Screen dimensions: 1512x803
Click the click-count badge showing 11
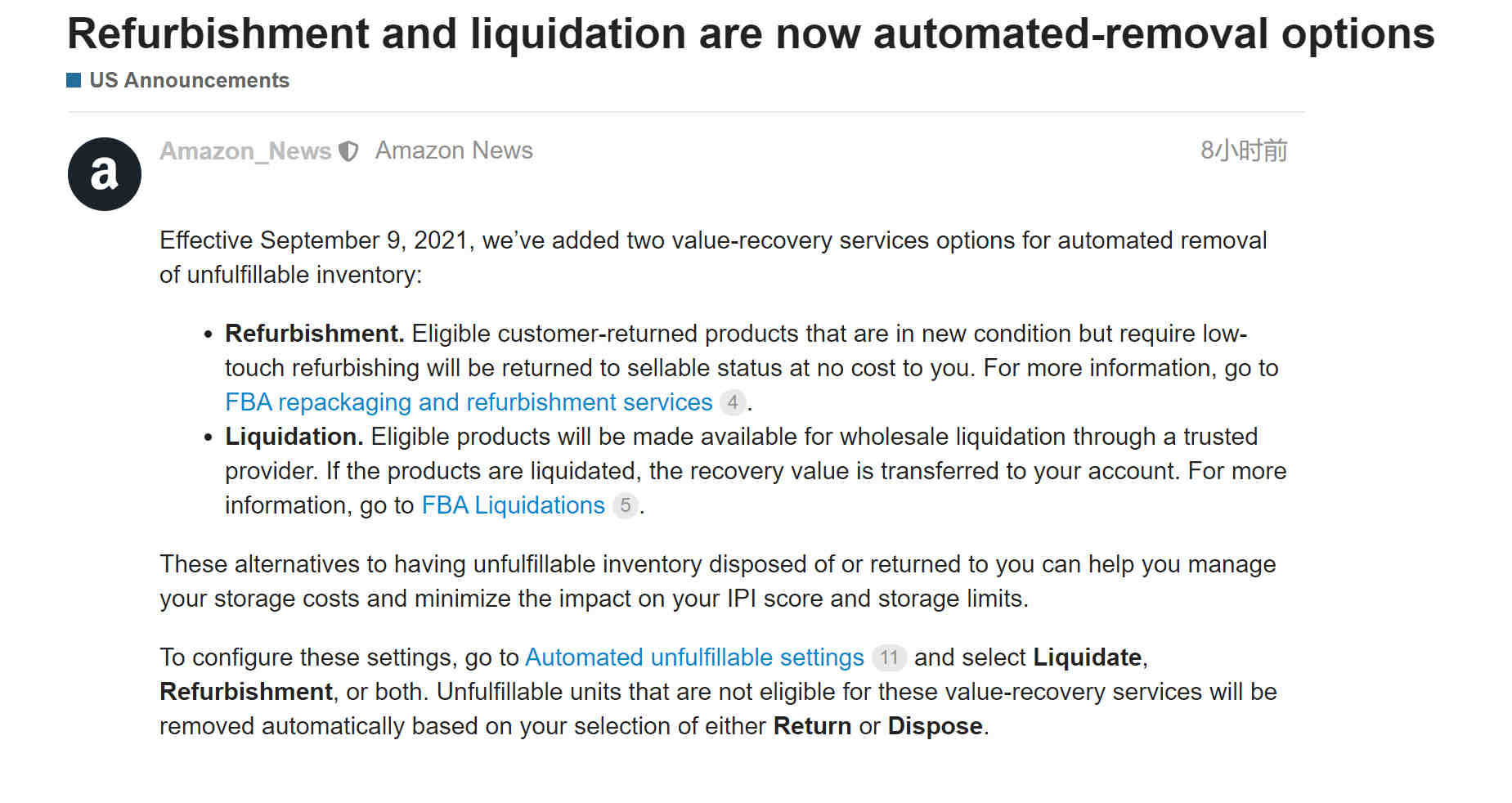point(889,657)
